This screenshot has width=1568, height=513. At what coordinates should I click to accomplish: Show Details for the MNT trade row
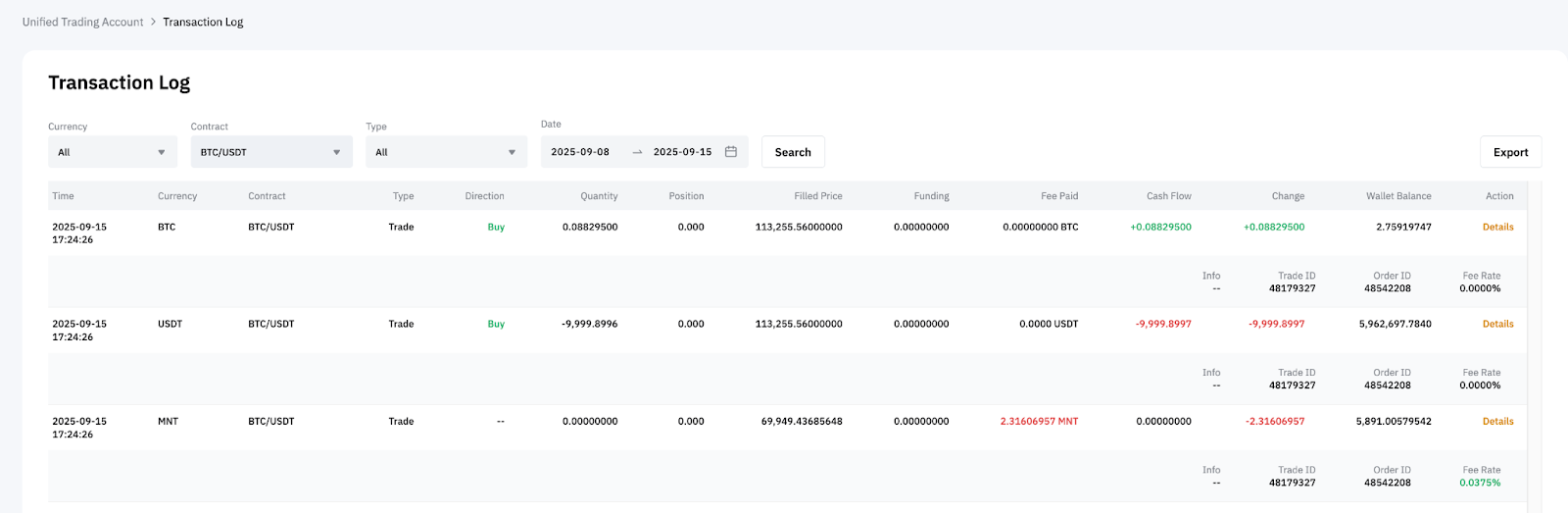coord(1497,421)
